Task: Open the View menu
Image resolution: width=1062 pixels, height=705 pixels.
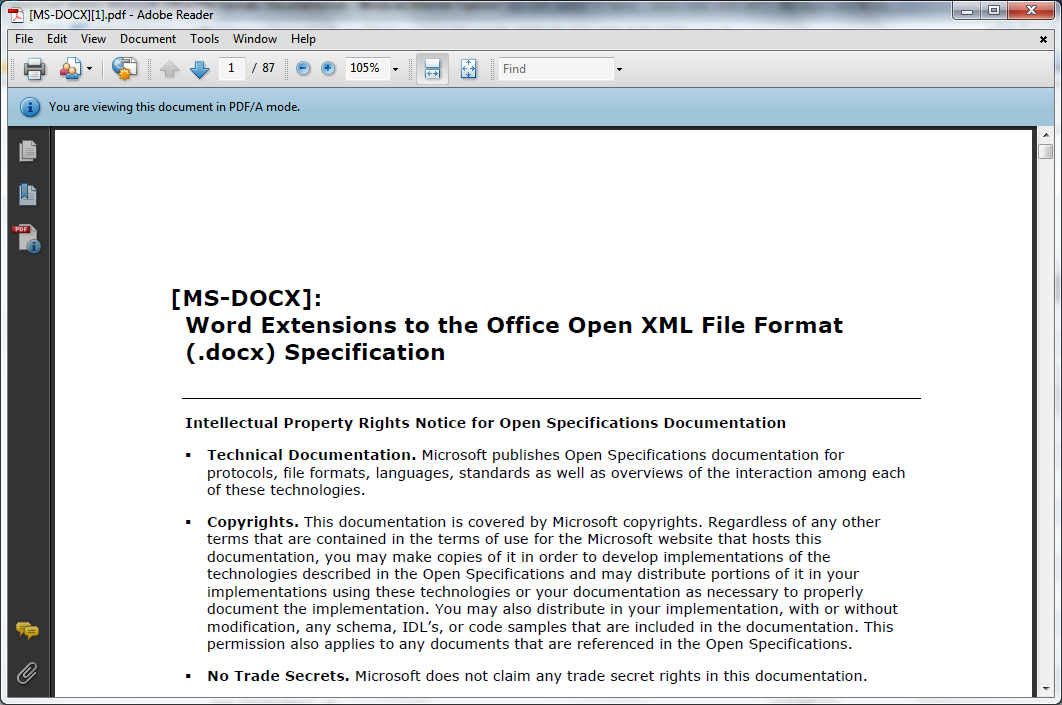Action: coord(93,39)
